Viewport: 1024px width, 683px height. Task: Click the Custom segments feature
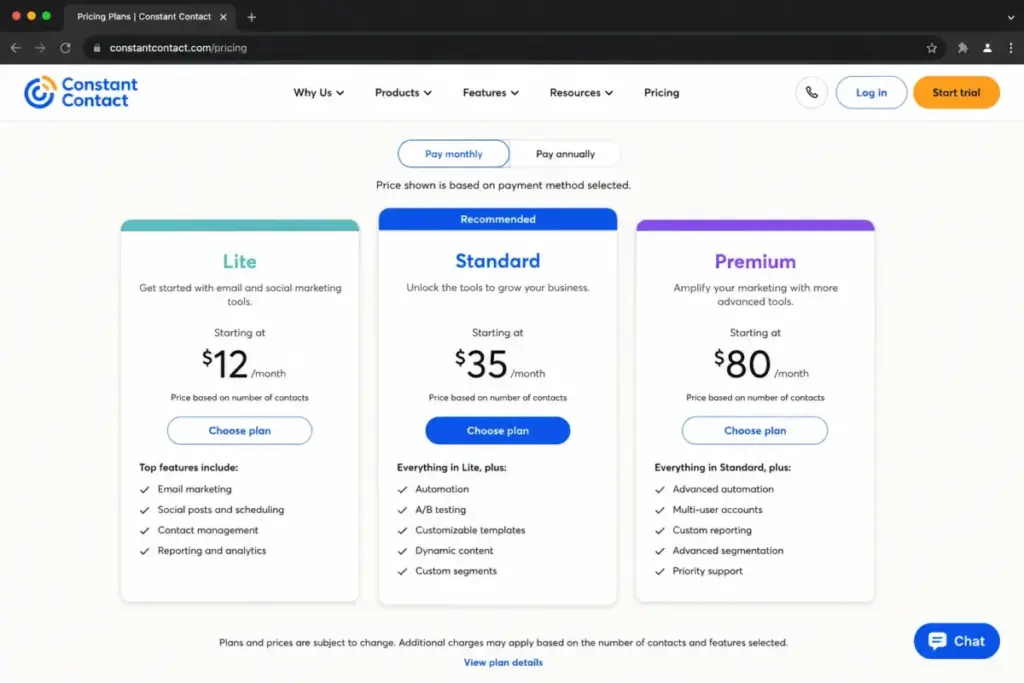click(456, 571)
